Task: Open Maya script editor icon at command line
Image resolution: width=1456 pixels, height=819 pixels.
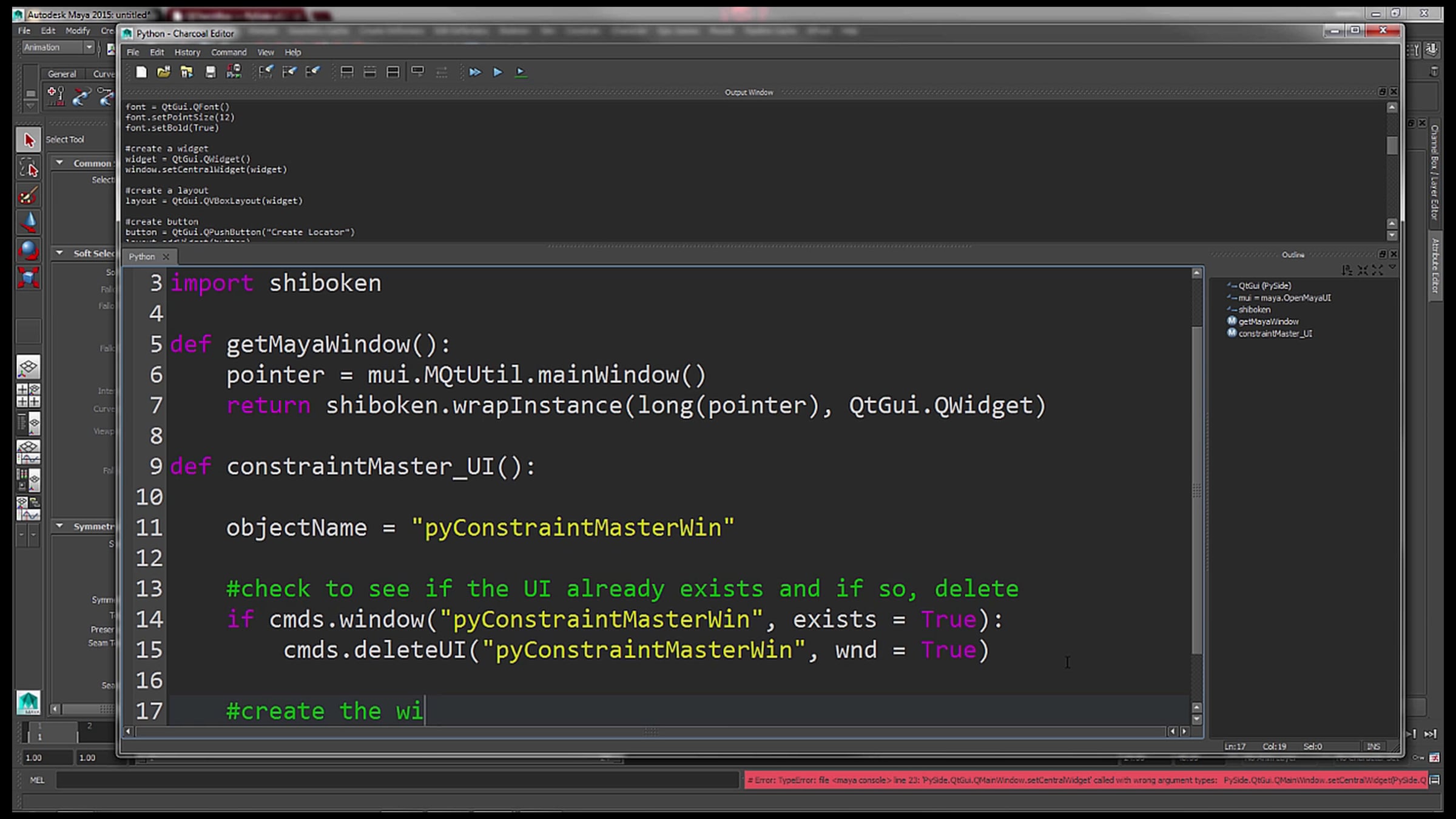Action: 1435,780
